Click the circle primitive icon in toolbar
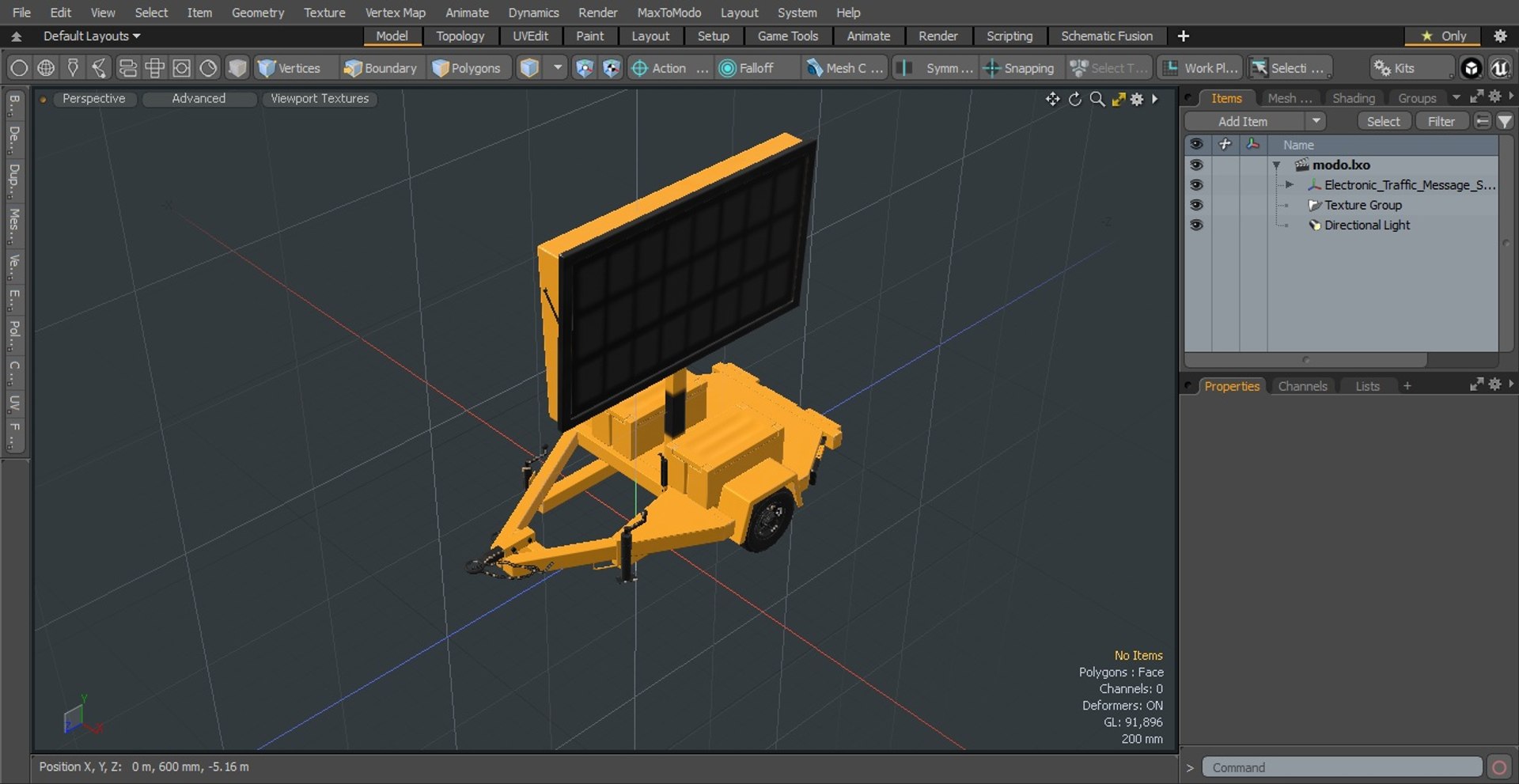This screenshot has width=1519, height=784. point(19,68)
